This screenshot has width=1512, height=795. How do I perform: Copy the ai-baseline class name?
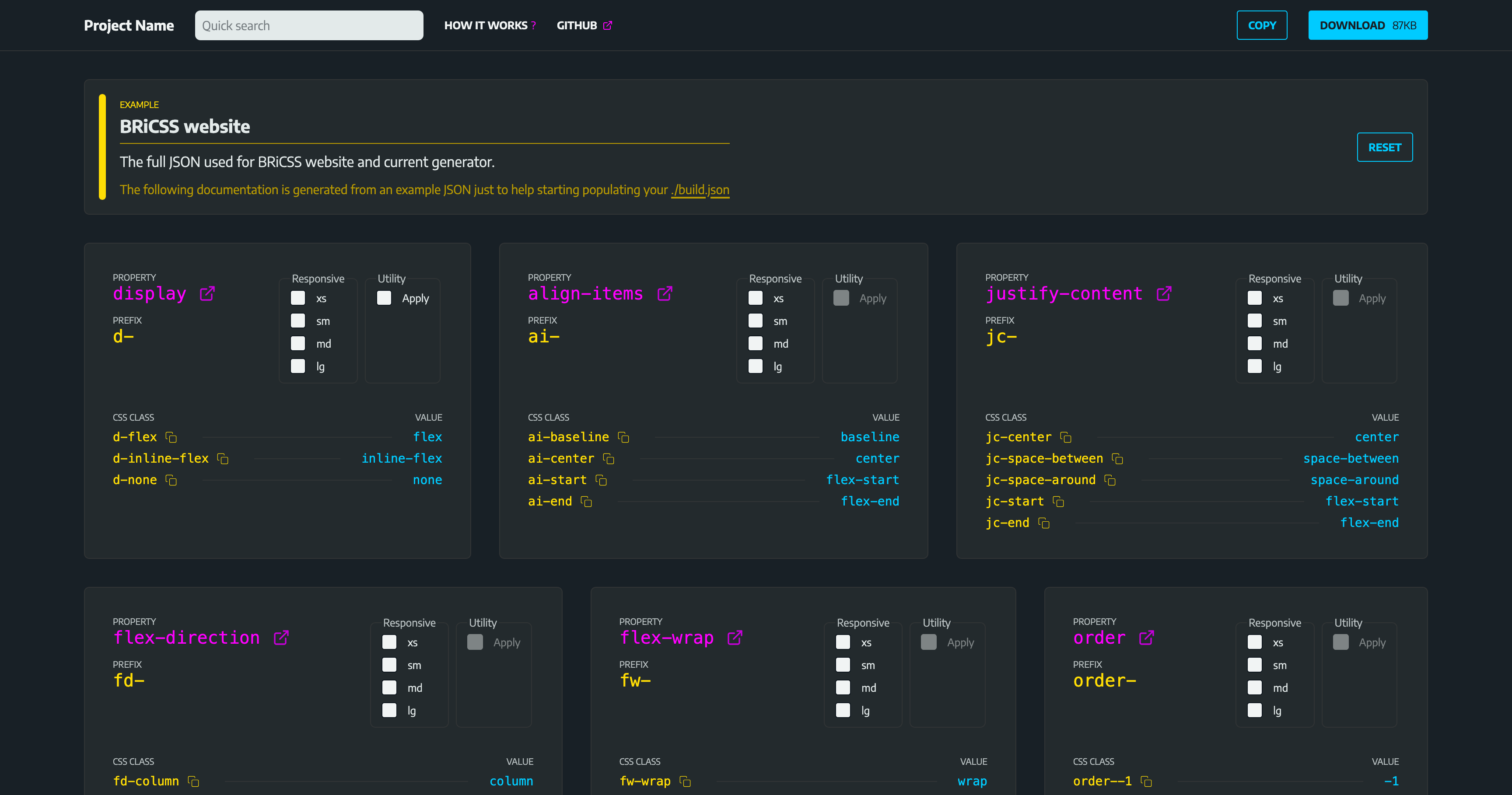click(623, 437)
